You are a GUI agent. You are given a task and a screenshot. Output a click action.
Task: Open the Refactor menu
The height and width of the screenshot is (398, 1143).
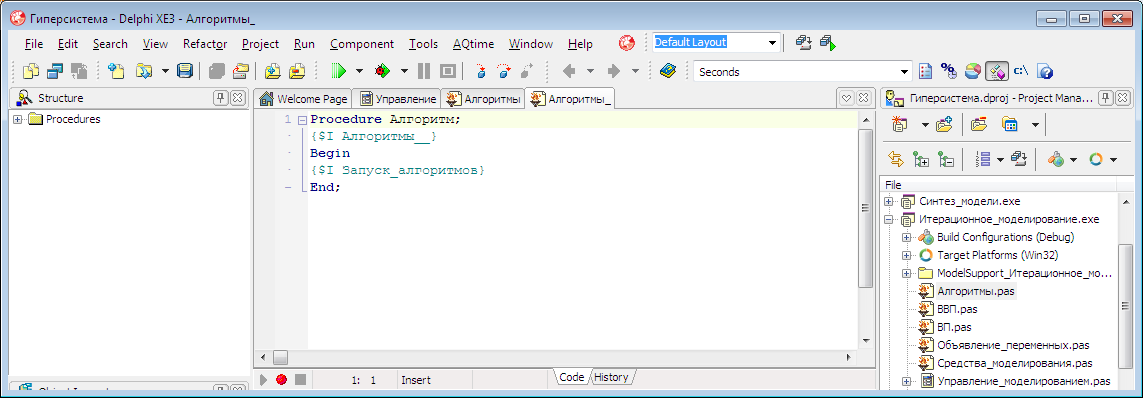pyautogui.click(x=205, y=44)
